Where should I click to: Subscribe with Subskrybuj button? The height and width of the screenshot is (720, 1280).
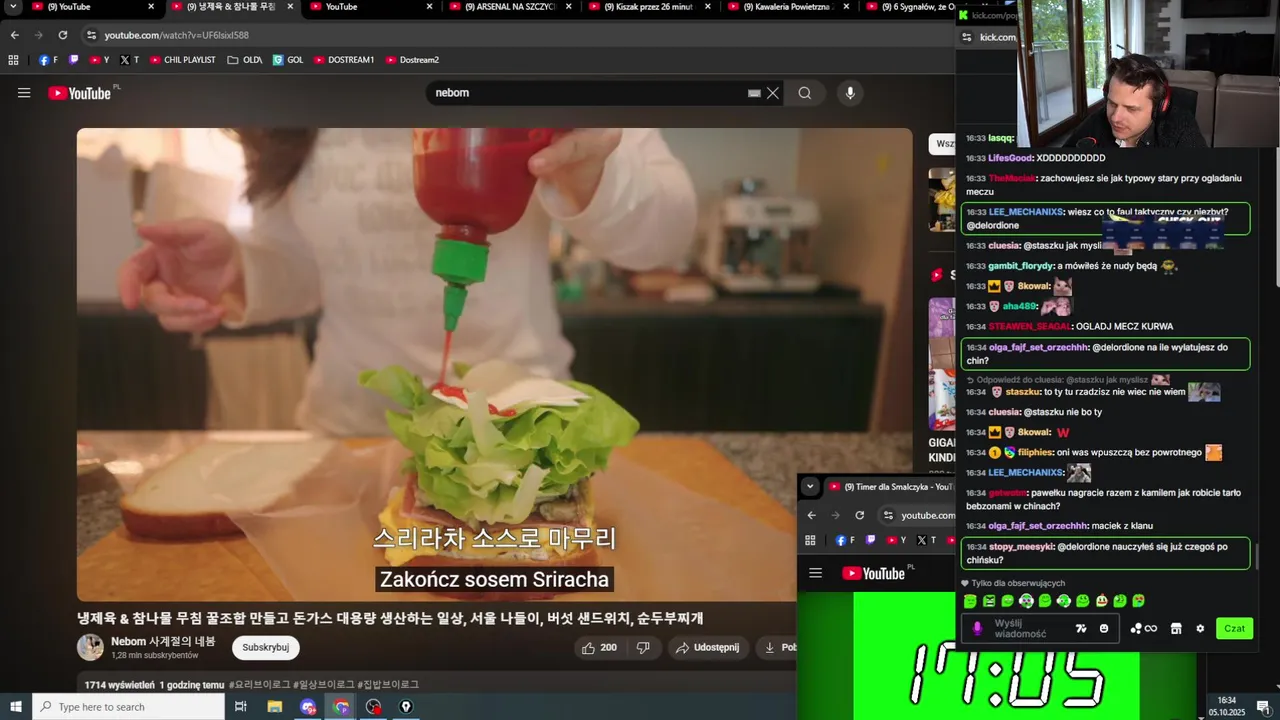[266, 647]
